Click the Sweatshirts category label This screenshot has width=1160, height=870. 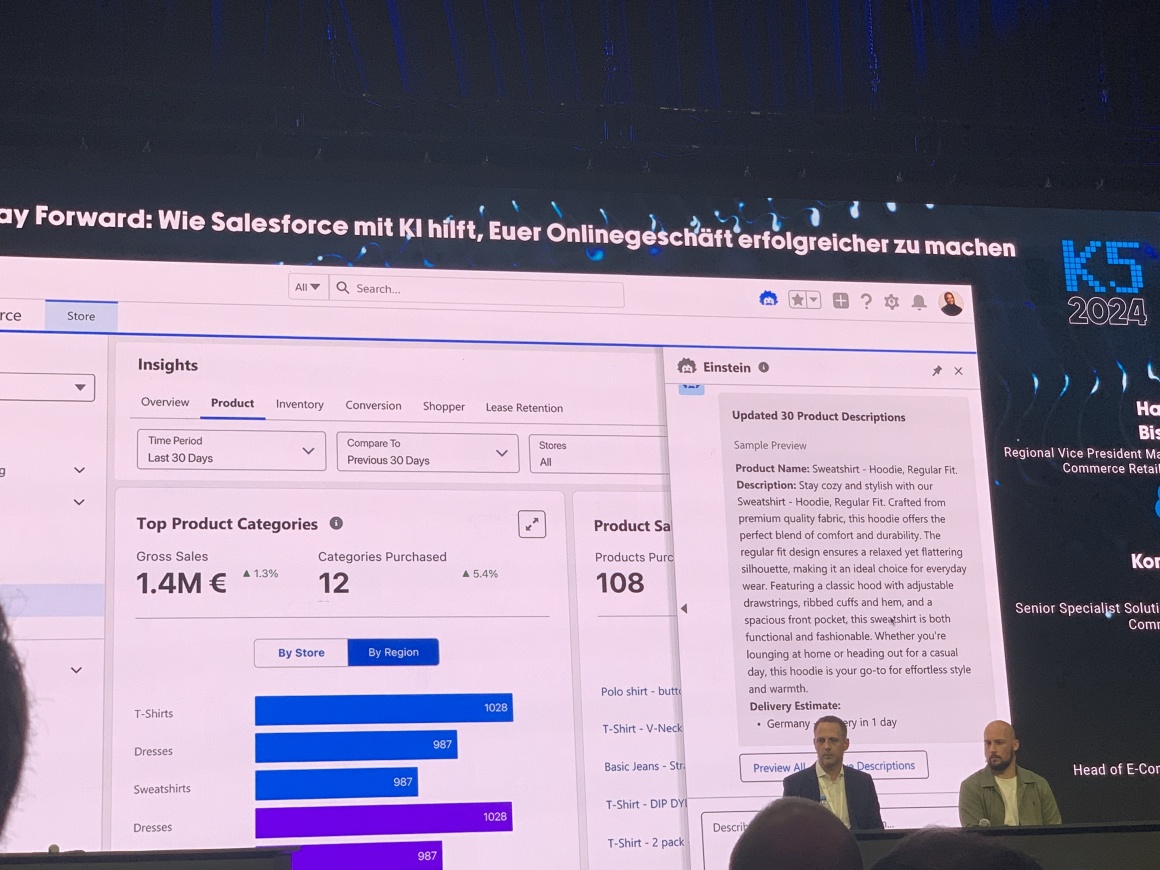pos(162,789)
